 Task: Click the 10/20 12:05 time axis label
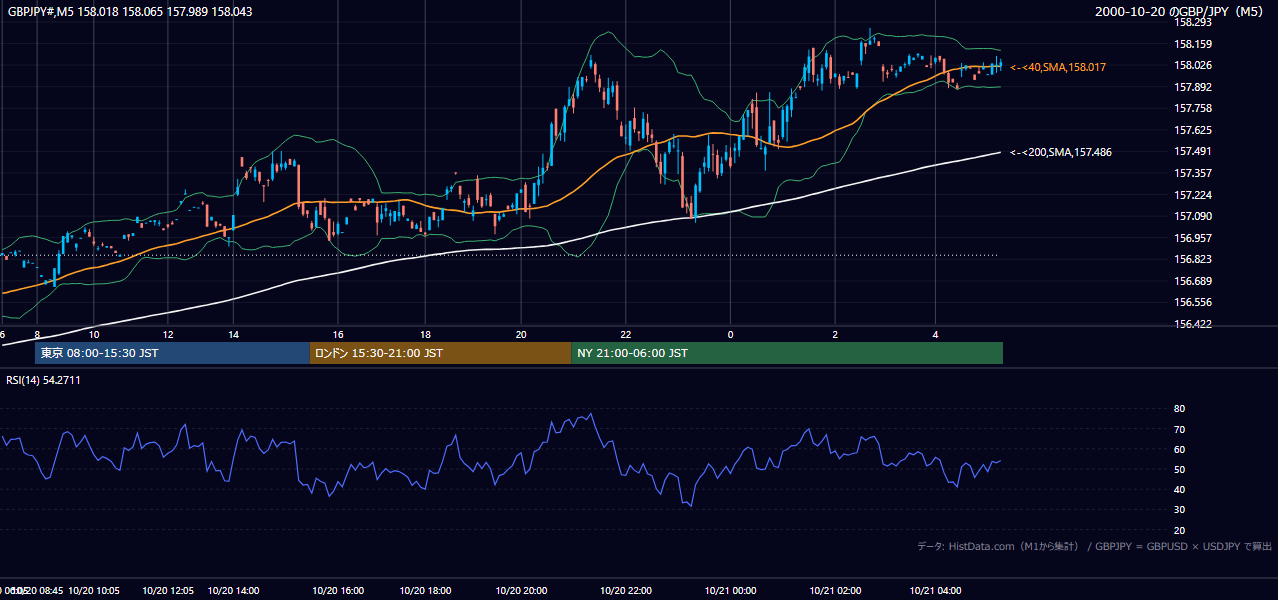[167, 591]
